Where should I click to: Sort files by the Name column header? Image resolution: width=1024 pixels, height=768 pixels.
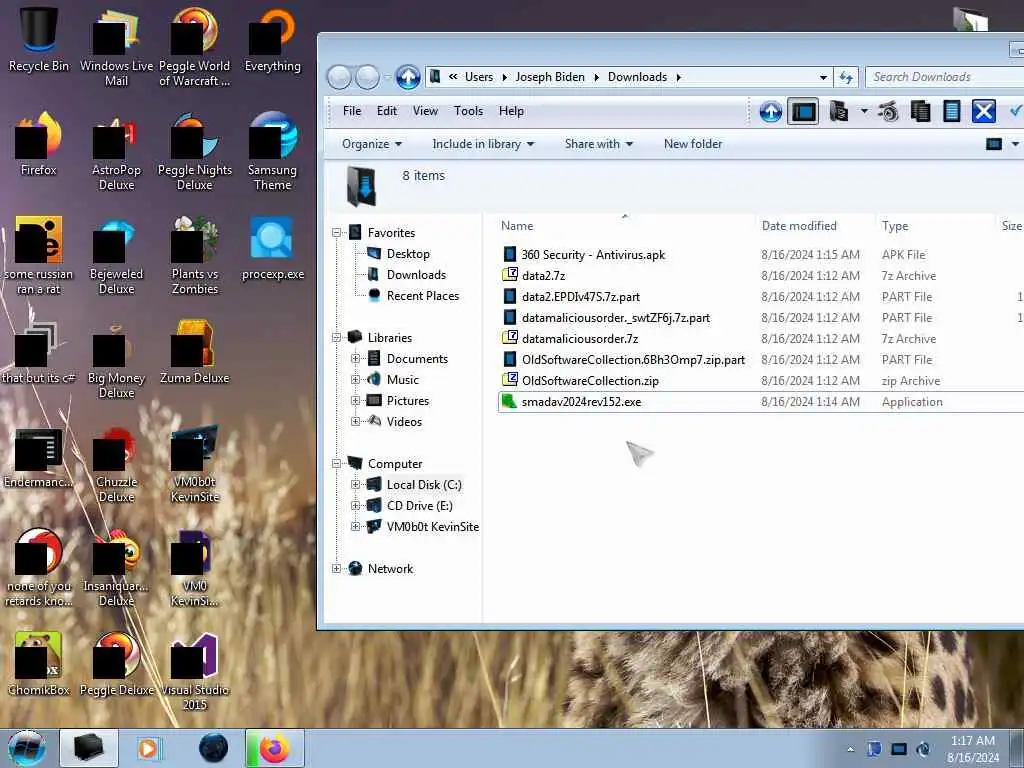(517, 226)
